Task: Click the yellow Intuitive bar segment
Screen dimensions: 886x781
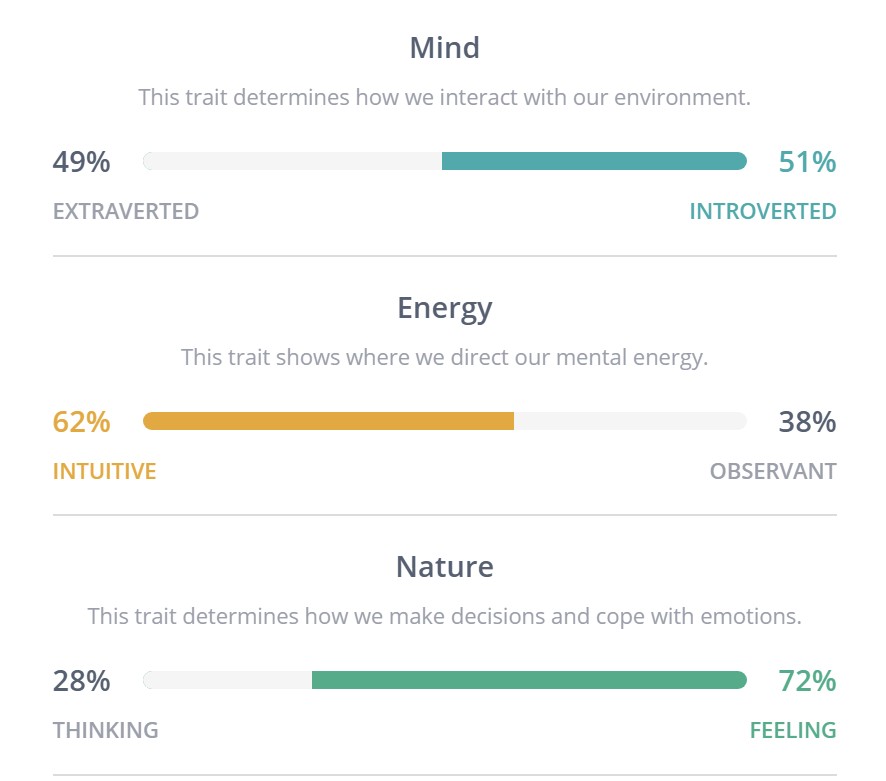Action: click(x=328, y=421)
